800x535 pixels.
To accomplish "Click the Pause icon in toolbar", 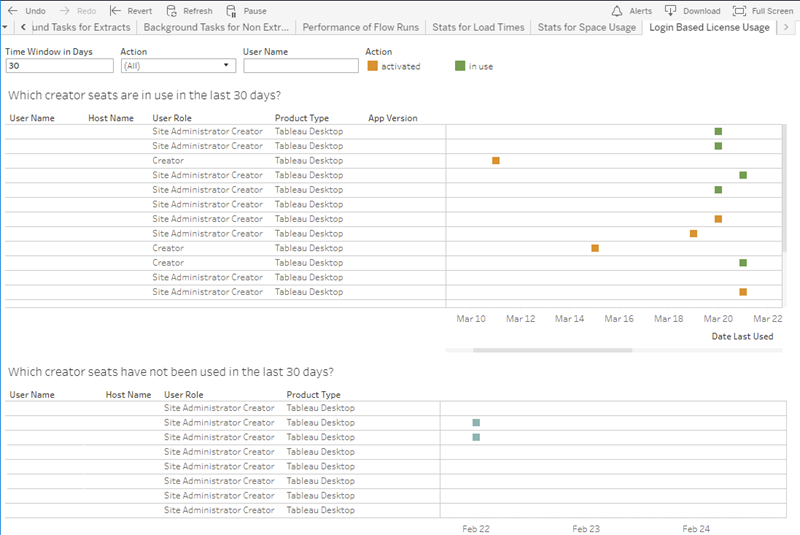I will 231,11.
